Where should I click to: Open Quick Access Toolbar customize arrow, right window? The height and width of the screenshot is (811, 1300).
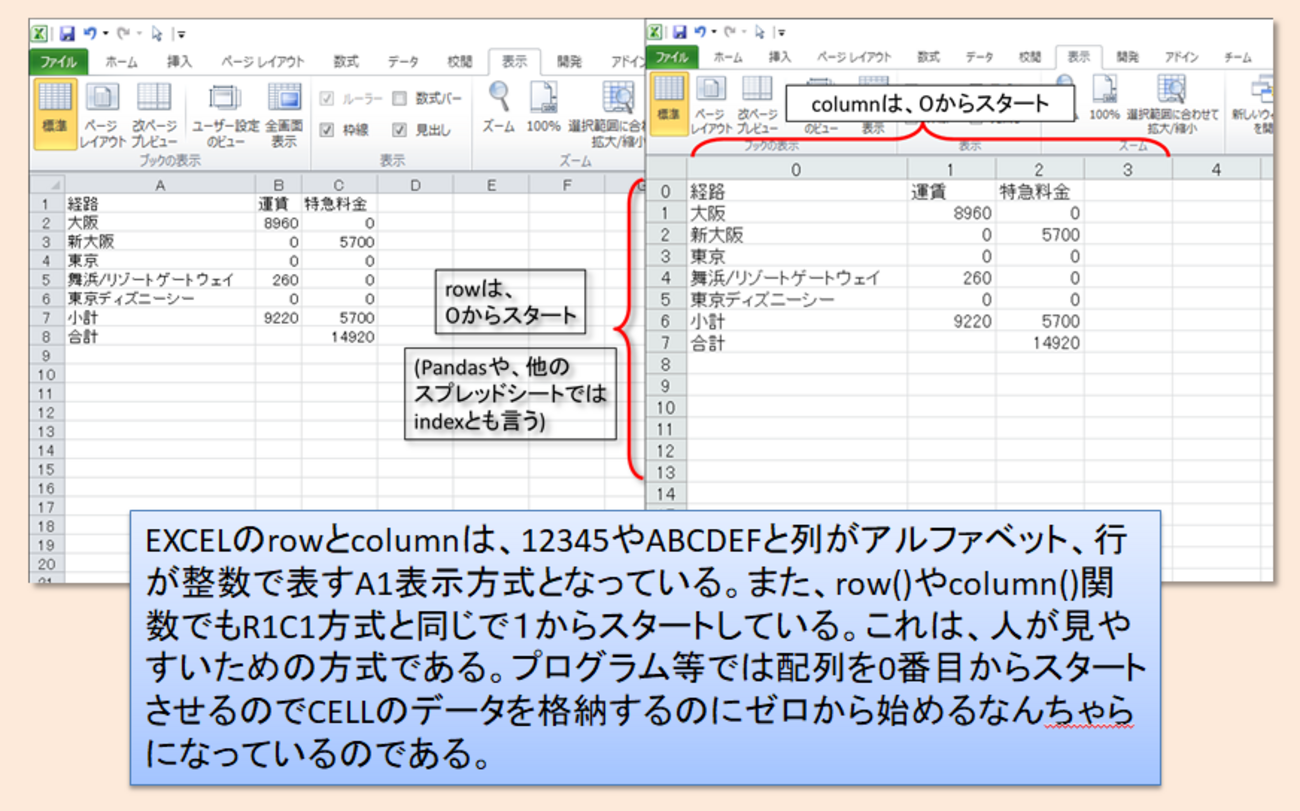coord(781,33)
